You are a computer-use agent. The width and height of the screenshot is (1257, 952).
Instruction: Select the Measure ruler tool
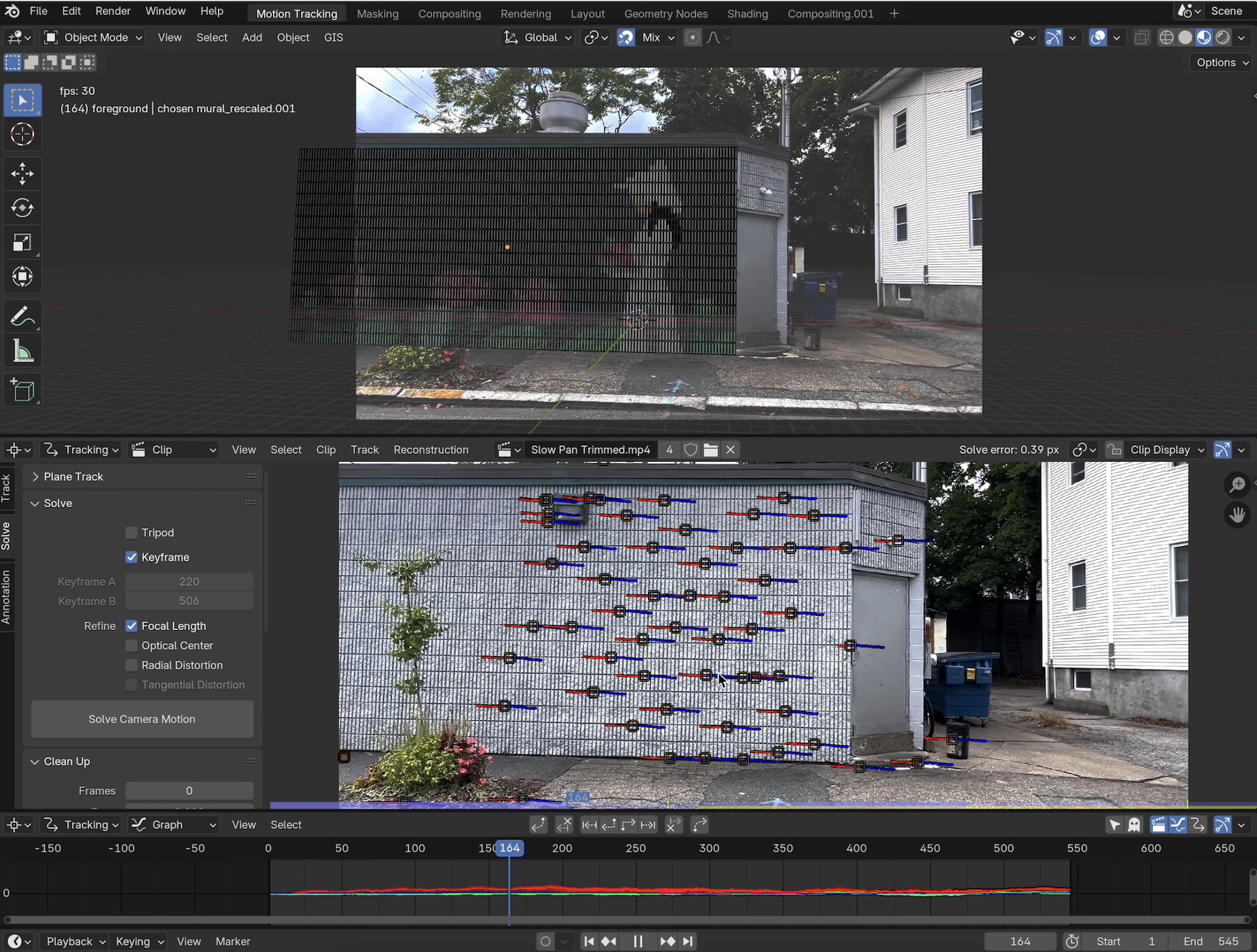click(22, 351)
